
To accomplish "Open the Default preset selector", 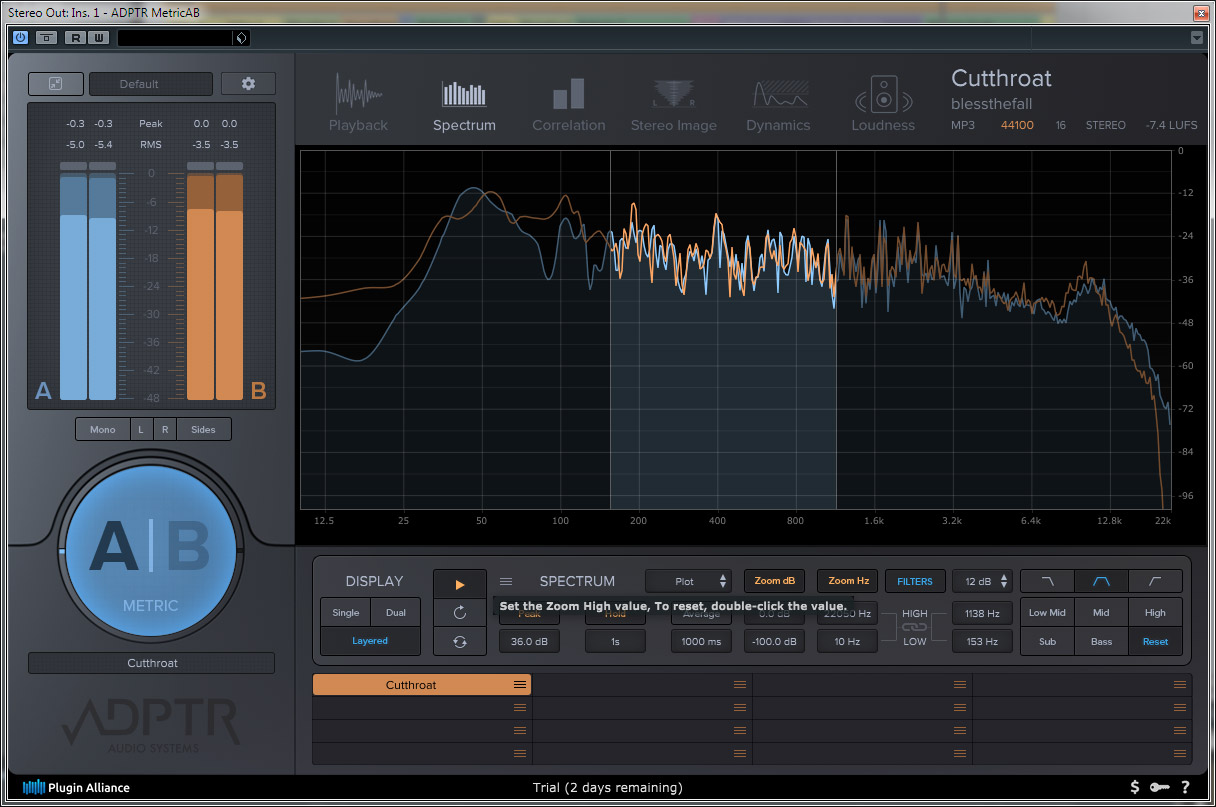I will click(151, 84).
